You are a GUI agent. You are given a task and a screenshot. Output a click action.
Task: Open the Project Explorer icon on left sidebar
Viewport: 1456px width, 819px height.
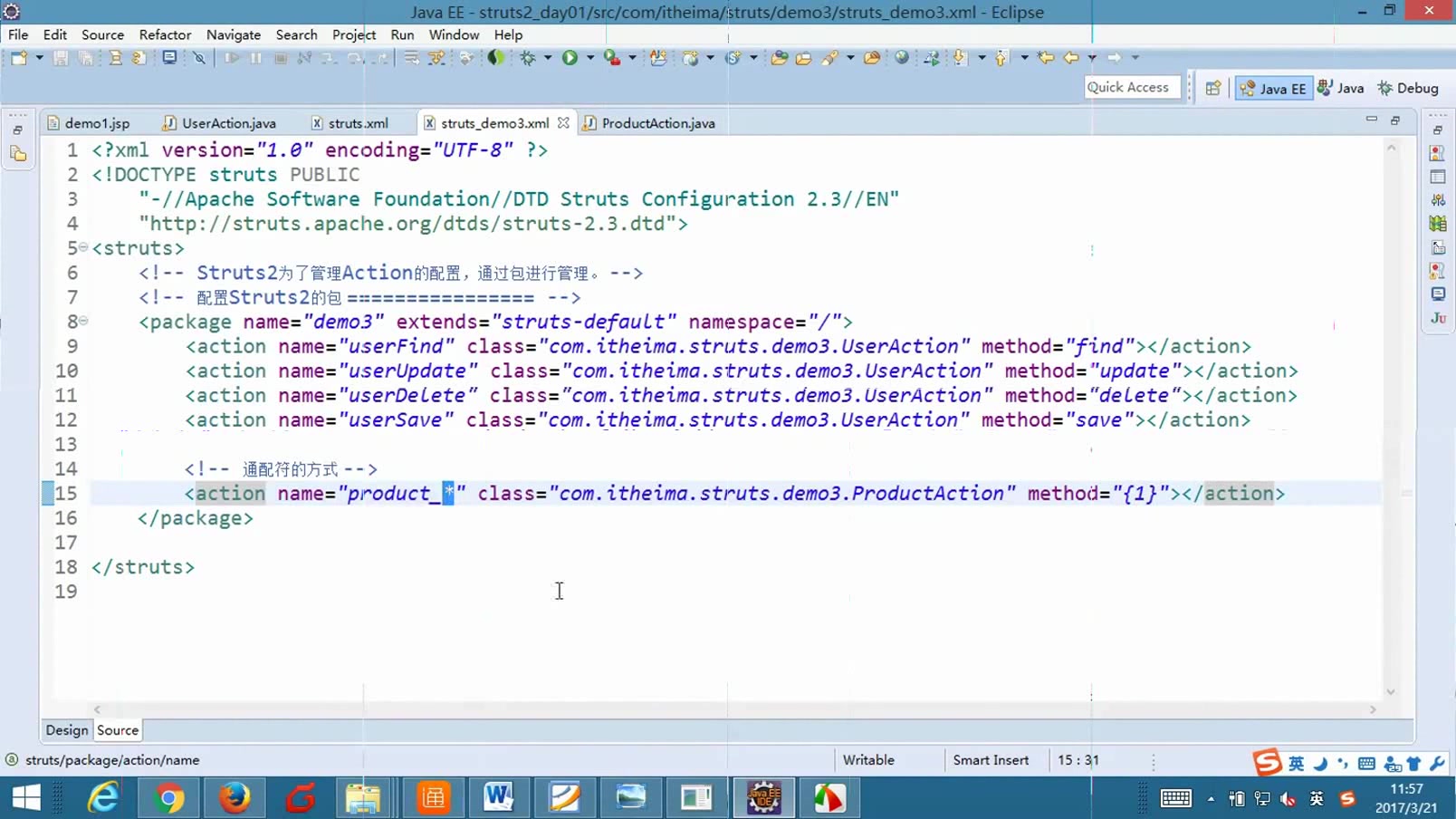tap(18, 154)
